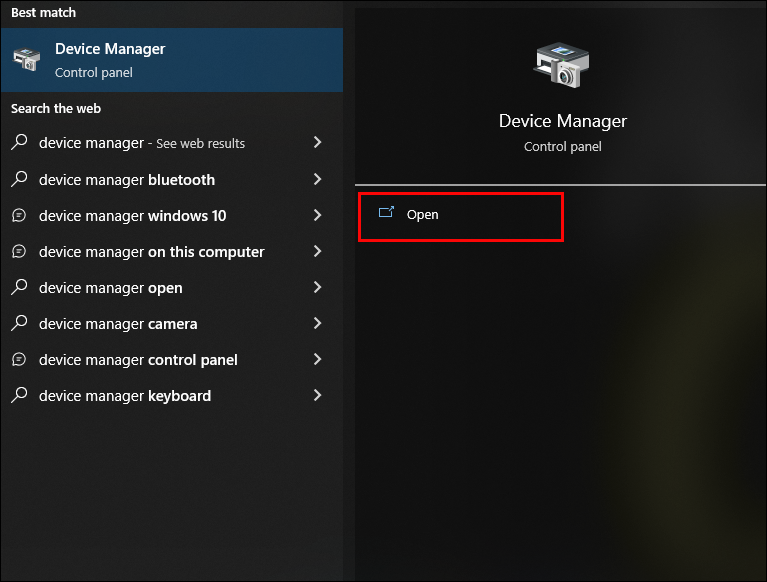767x582 pixels.
Task: Click the large Device Manager icon in the details pane
Action: pos(562,68)
